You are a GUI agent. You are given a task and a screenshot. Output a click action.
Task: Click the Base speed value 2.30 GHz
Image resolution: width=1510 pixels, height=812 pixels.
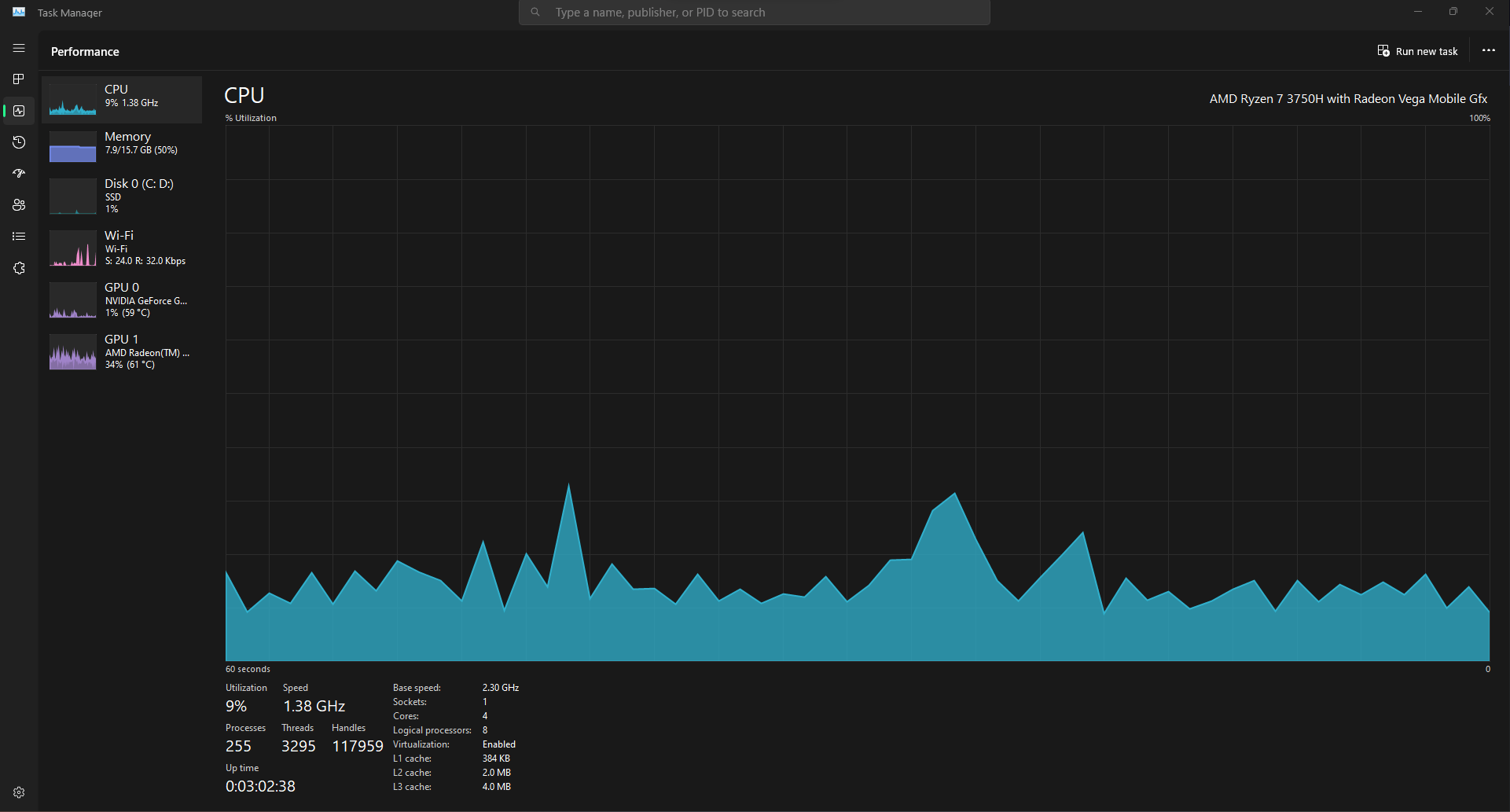click(x=501, y=688)
